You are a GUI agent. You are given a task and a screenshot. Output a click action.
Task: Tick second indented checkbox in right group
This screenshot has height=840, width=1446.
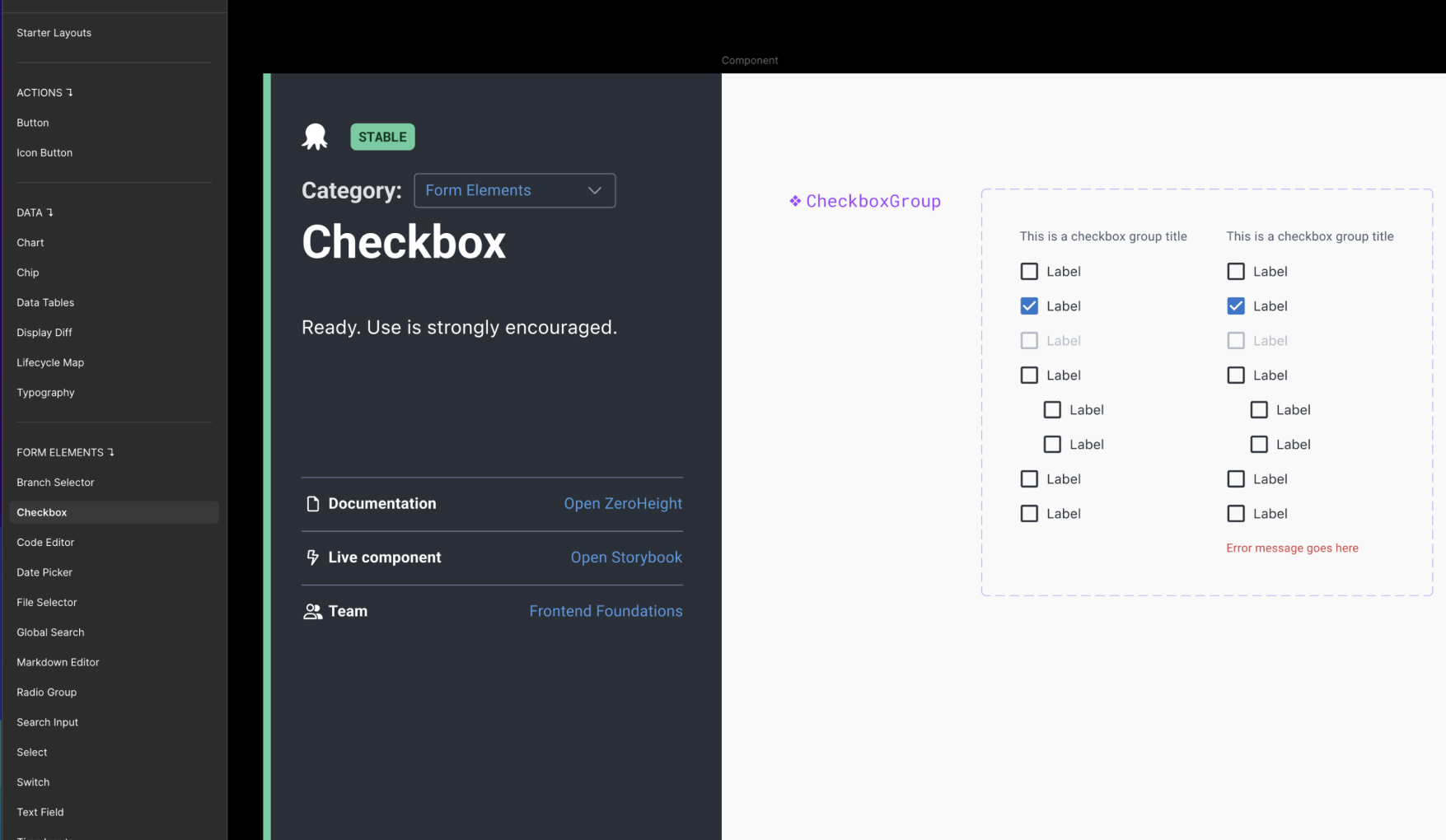tap(1259, 444)
